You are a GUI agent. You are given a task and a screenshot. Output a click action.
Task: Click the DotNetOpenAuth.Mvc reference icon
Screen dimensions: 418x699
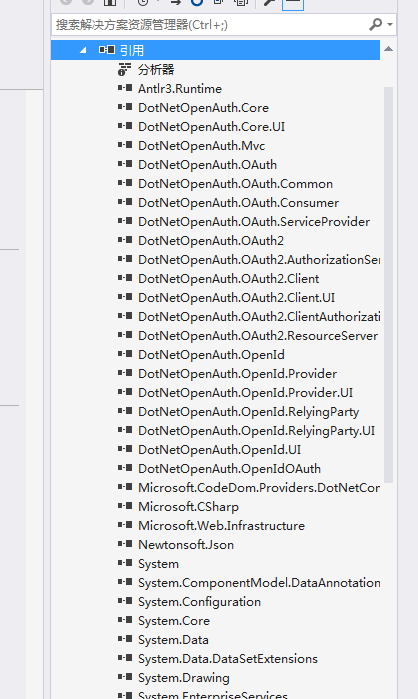[125, 145]
